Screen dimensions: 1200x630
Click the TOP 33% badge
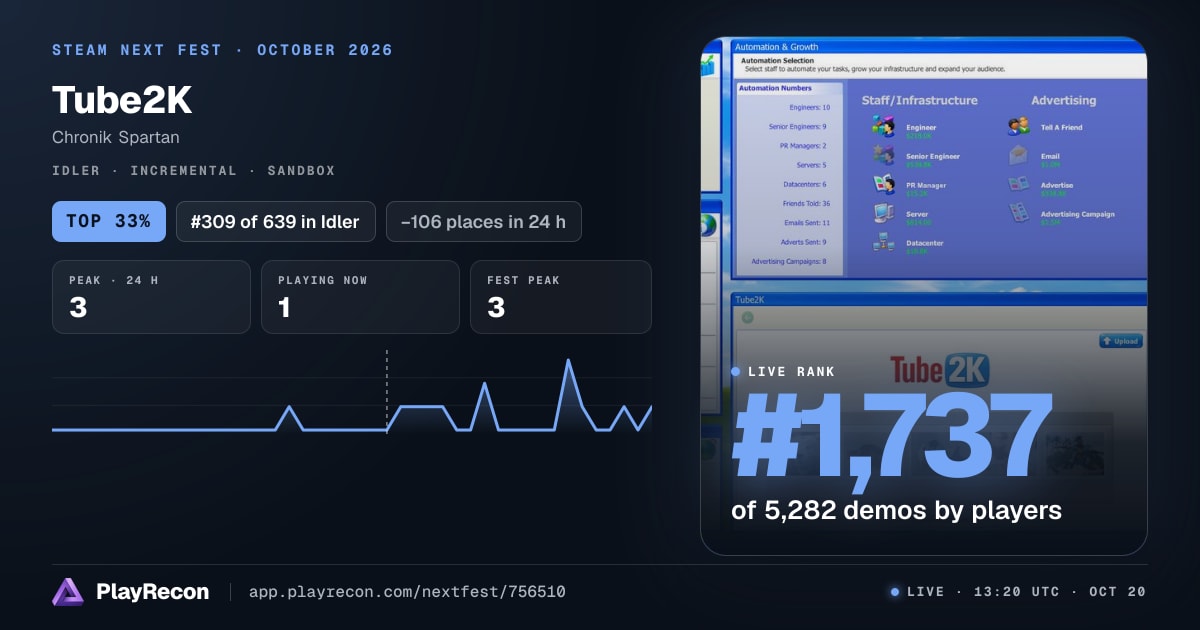[x=108, y=222]
